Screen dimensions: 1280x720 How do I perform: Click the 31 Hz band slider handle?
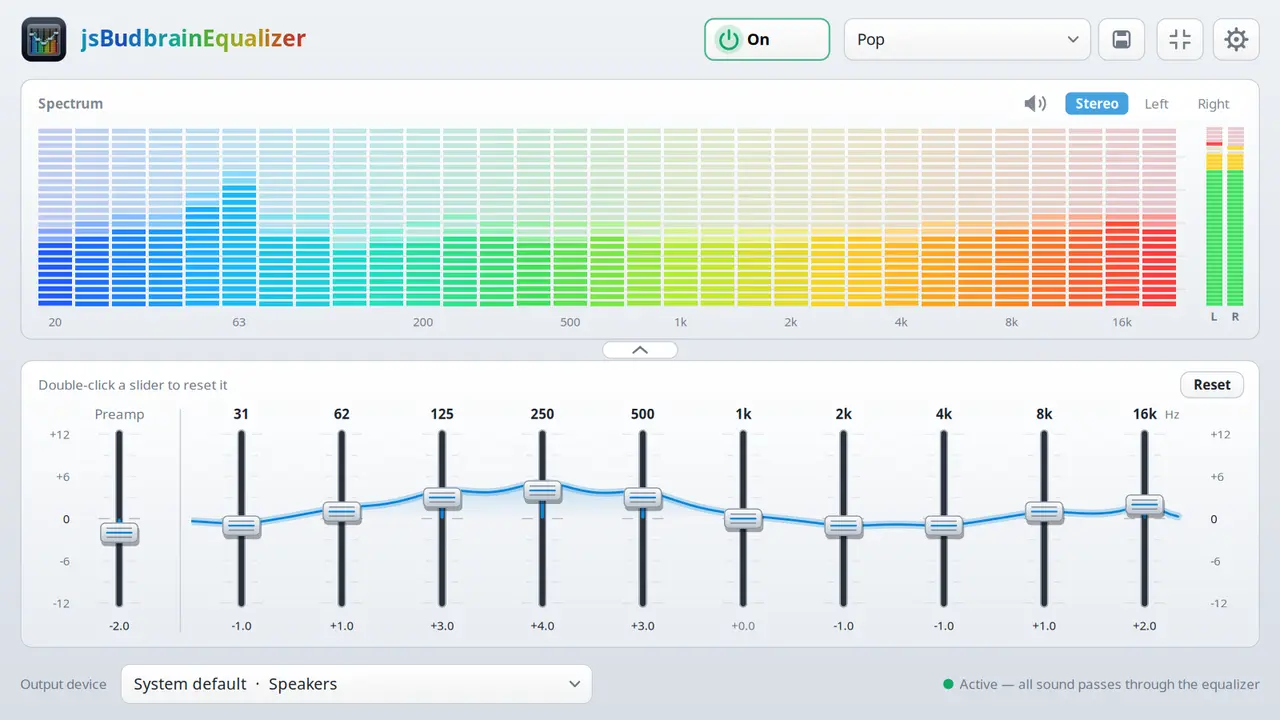pos(241,526)
